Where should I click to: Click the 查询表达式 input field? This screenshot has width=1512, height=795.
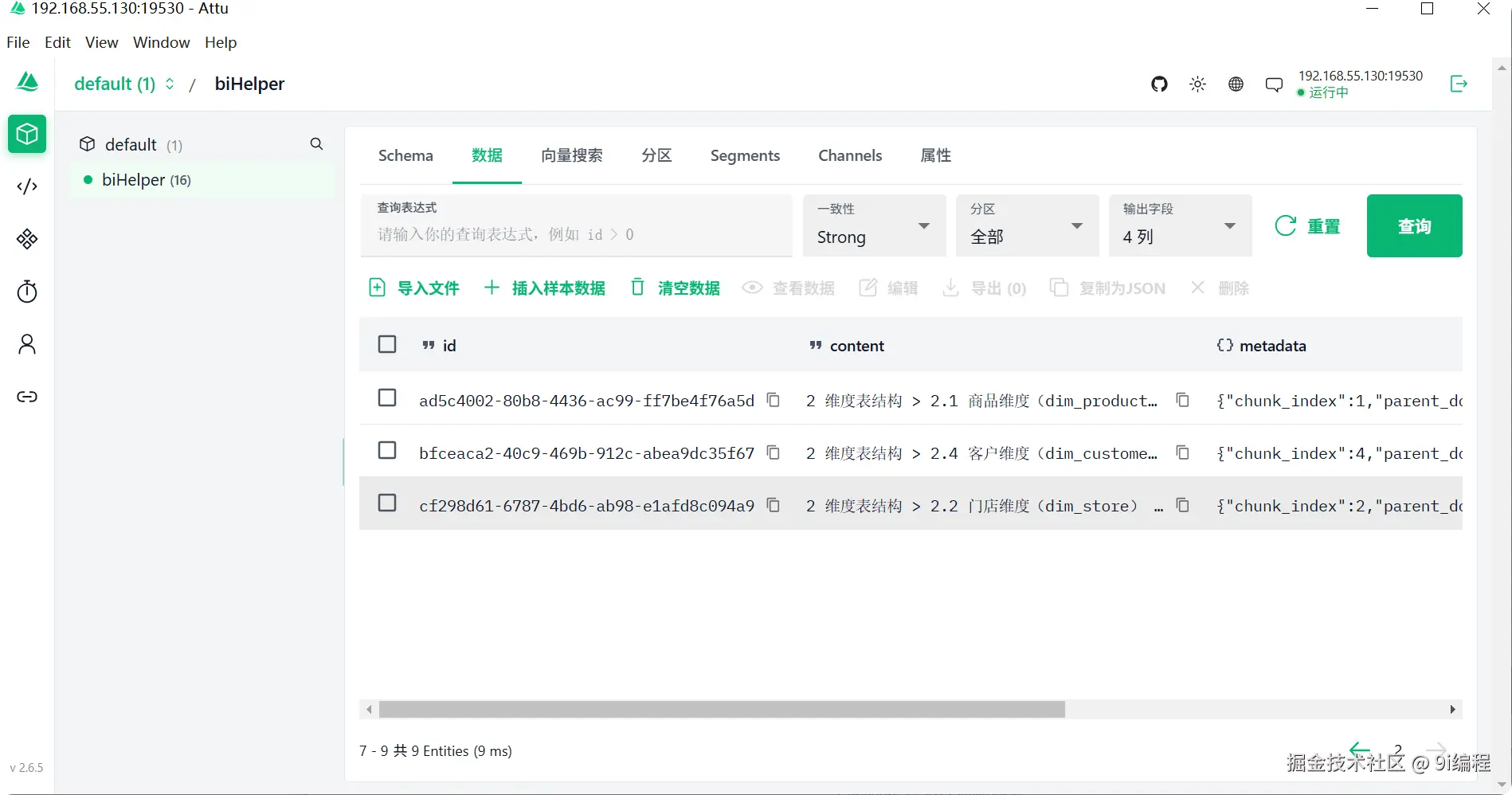[x=576, y=226]
